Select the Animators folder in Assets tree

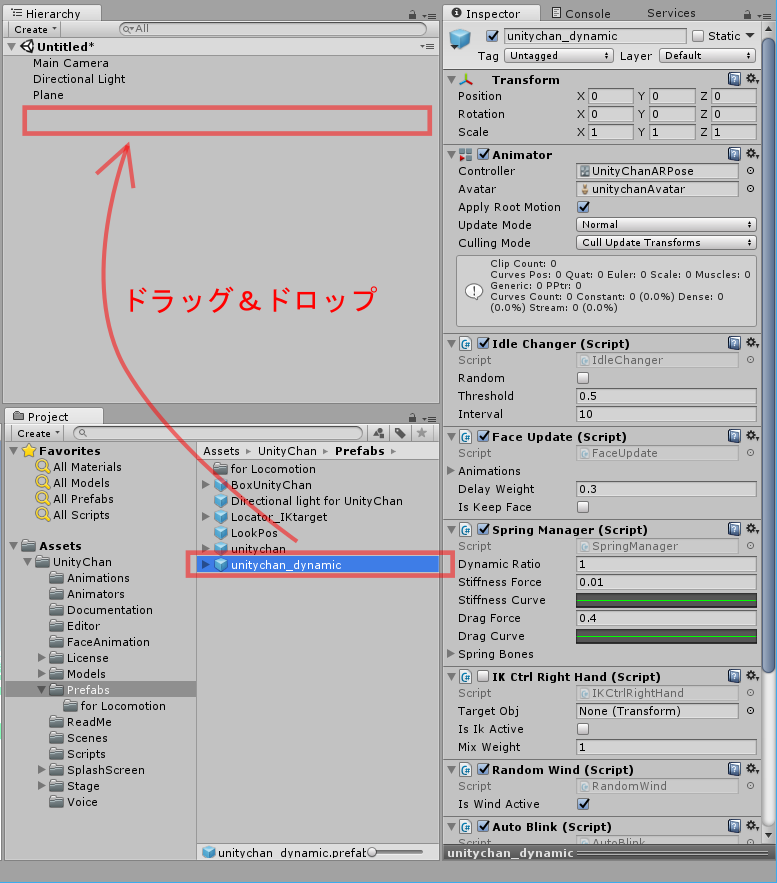pos(96,594)
